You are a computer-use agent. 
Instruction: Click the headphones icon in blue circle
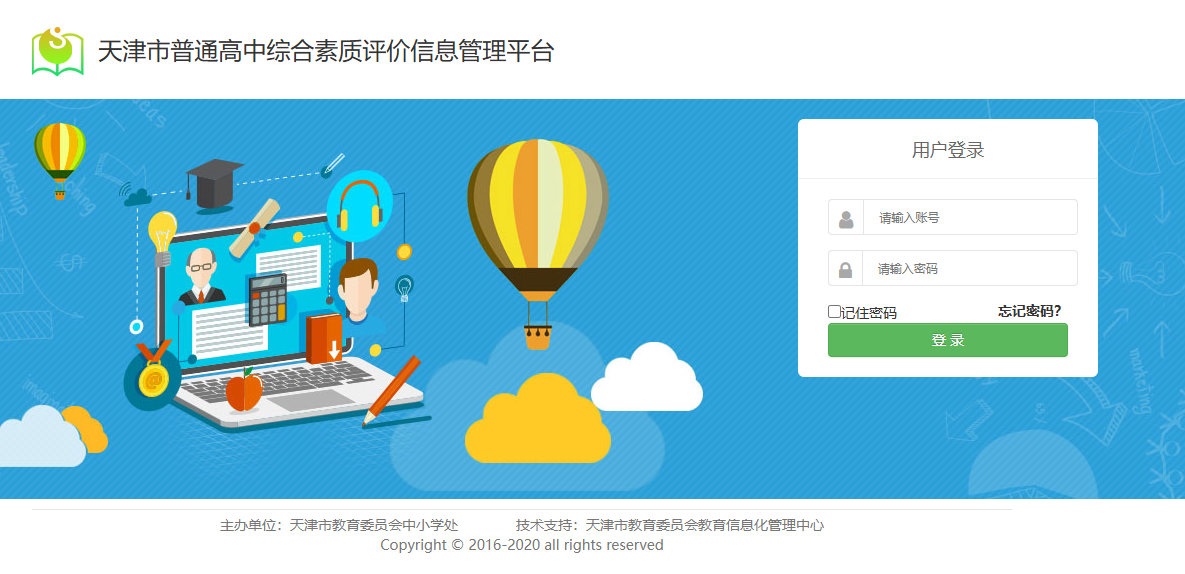(357, 206)
